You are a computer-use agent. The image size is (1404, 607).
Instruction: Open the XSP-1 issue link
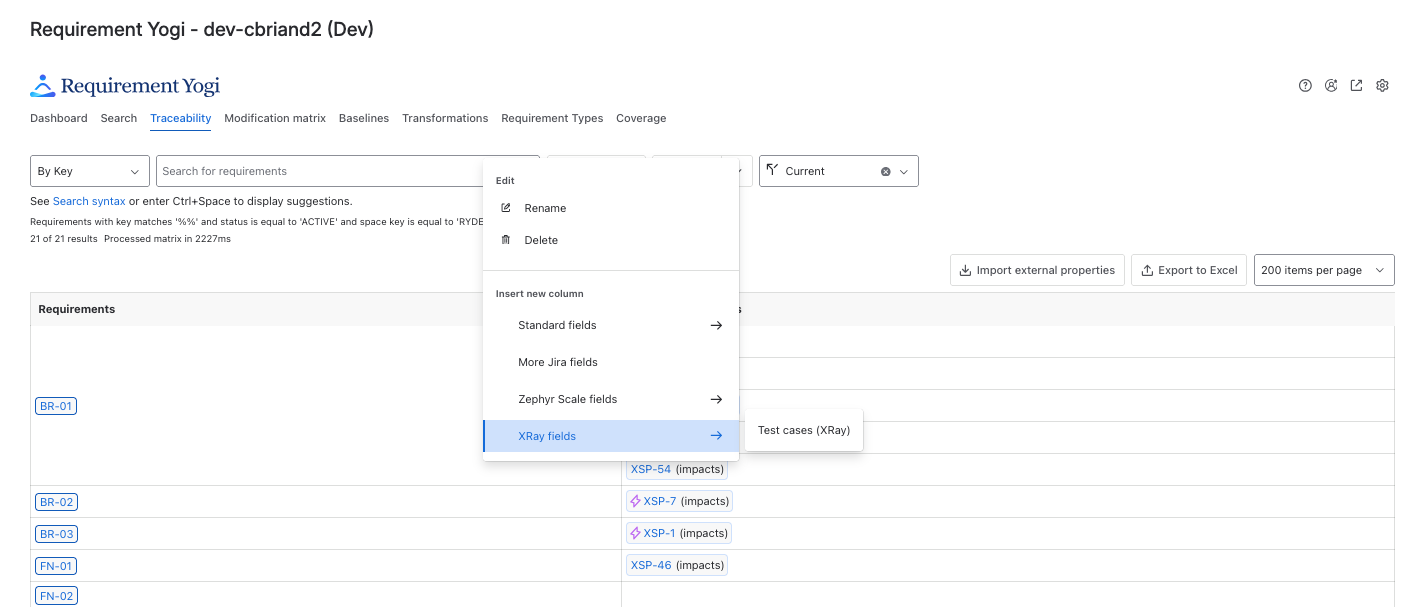click(x=659, y=533)
